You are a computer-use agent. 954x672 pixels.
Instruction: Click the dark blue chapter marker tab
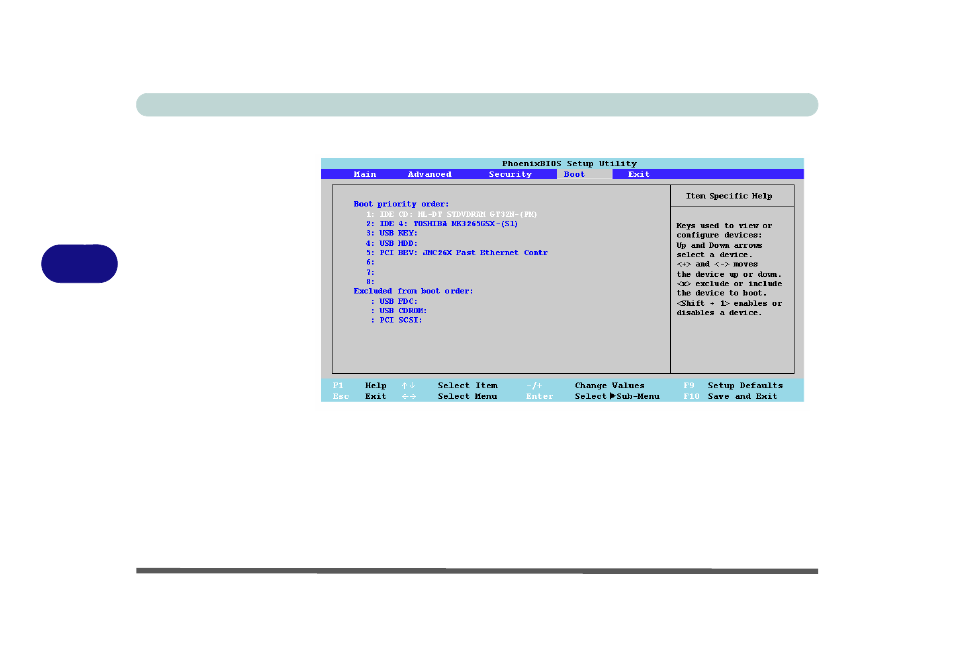(79, 263)
